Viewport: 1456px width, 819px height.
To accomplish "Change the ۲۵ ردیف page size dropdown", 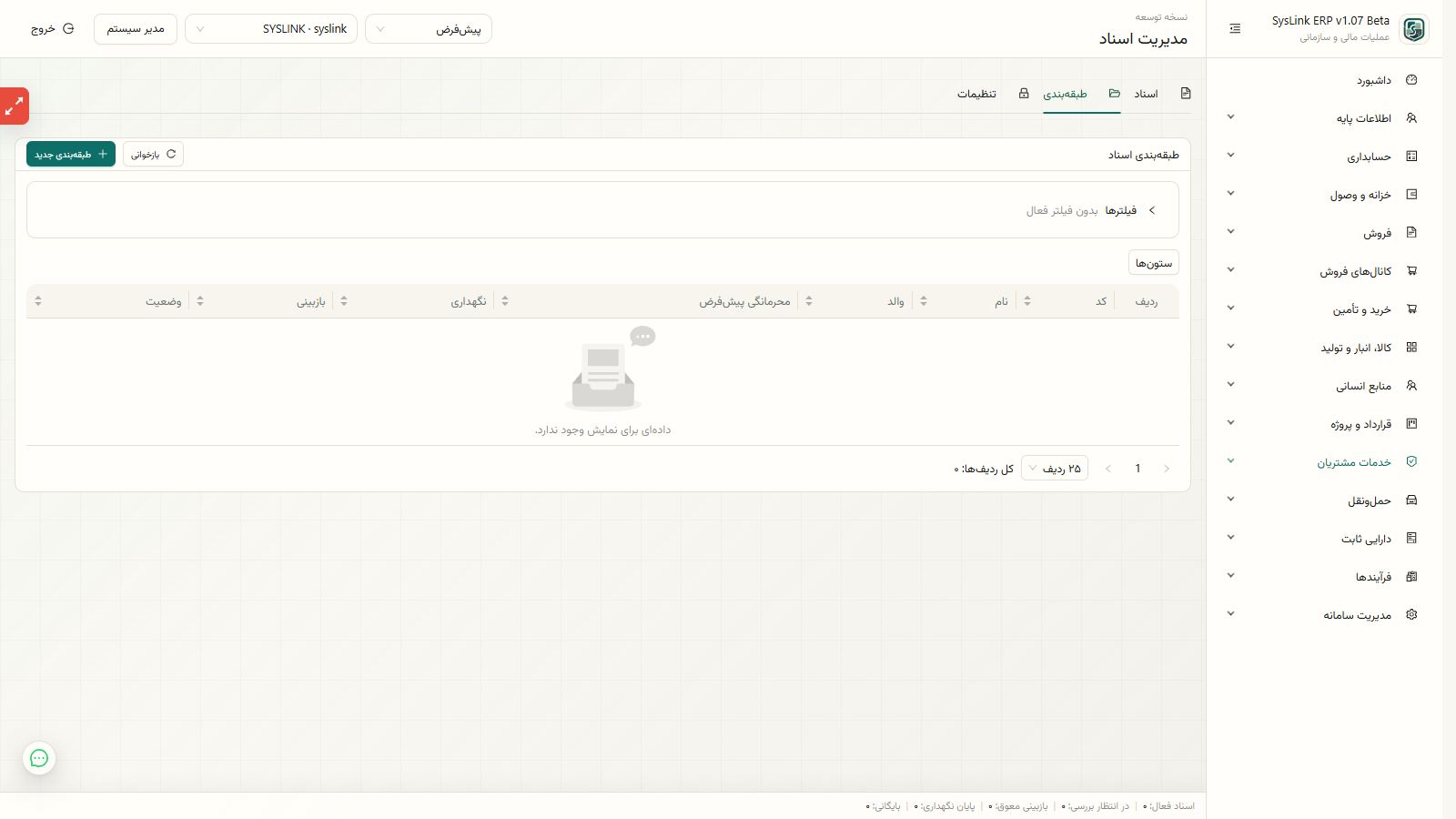I will [1055, 469].
